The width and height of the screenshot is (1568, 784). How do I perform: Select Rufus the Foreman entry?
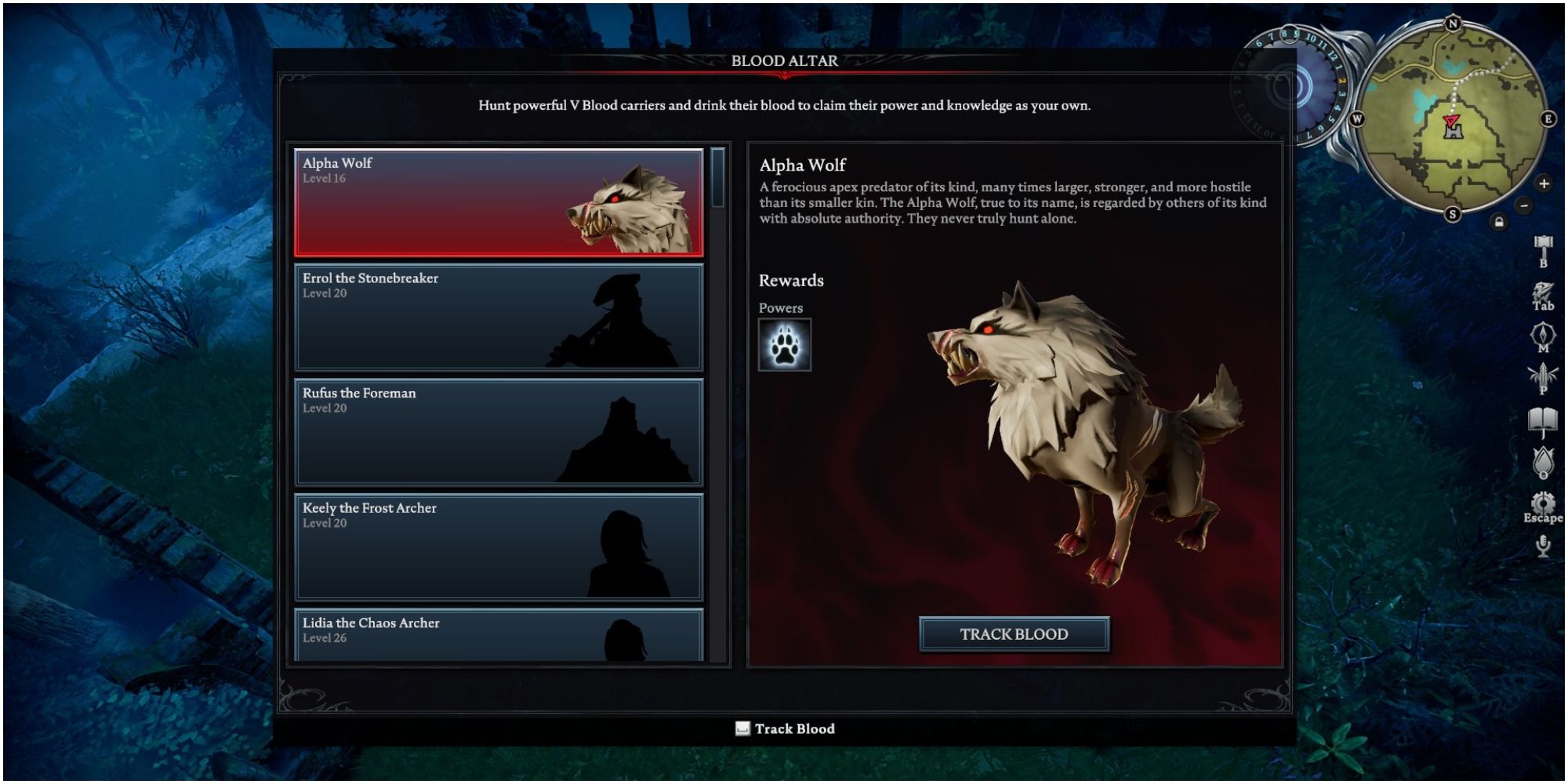click(x=499, y=433)
